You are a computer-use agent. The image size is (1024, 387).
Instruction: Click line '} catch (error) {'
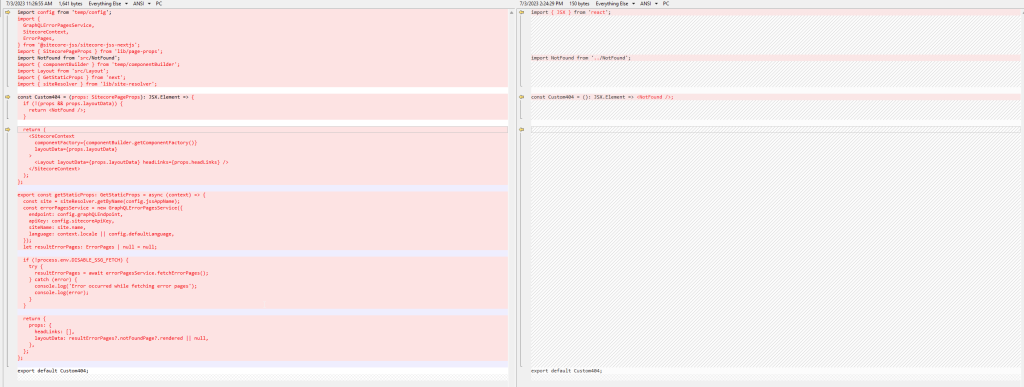[x=53, y=279]
